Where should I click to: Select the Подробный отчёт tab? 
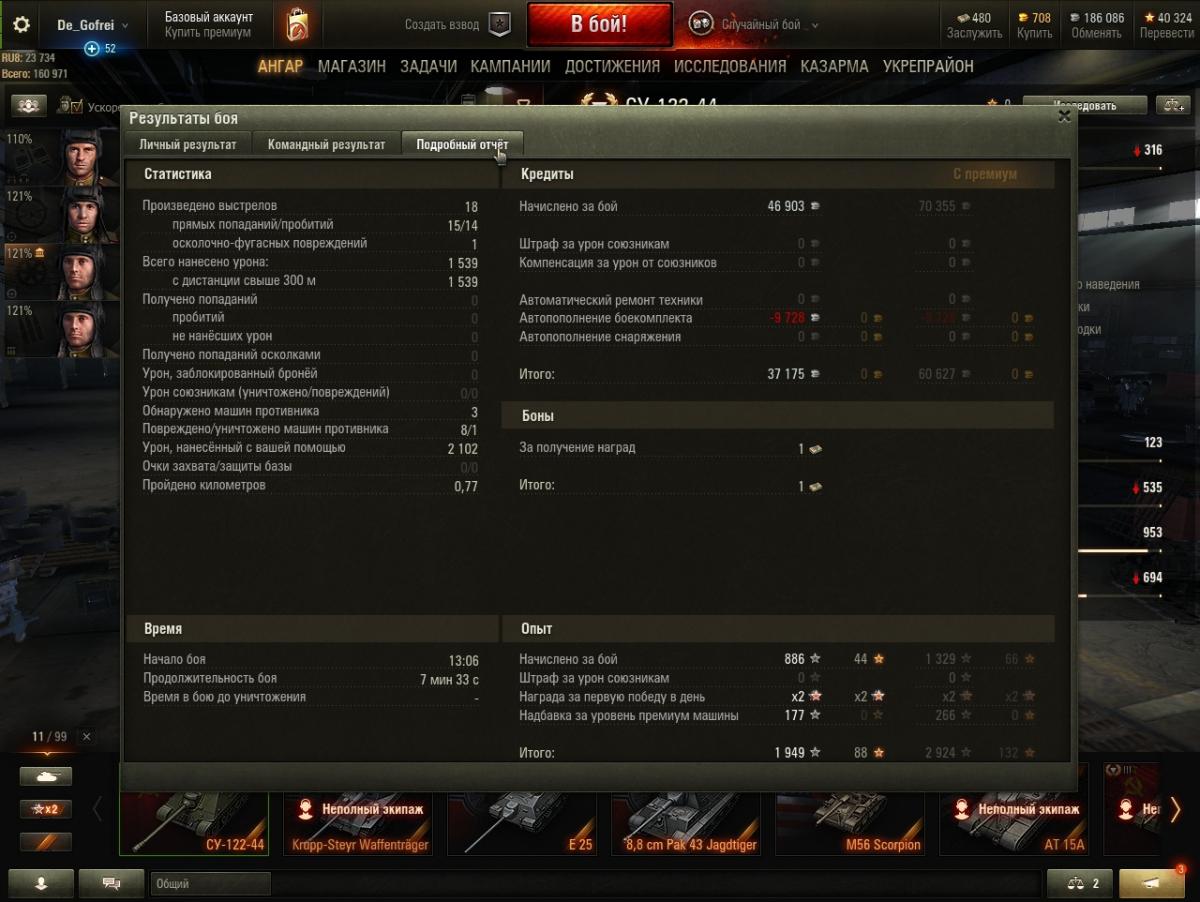462,144
